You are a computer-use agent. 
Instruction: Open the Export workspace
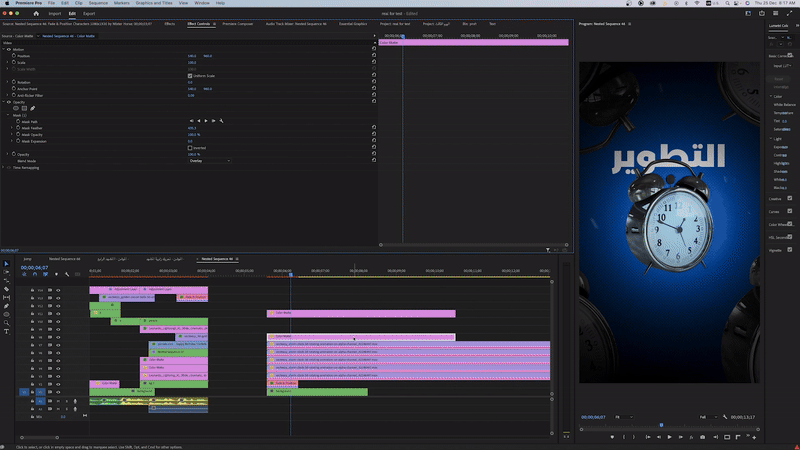point(89,13)
